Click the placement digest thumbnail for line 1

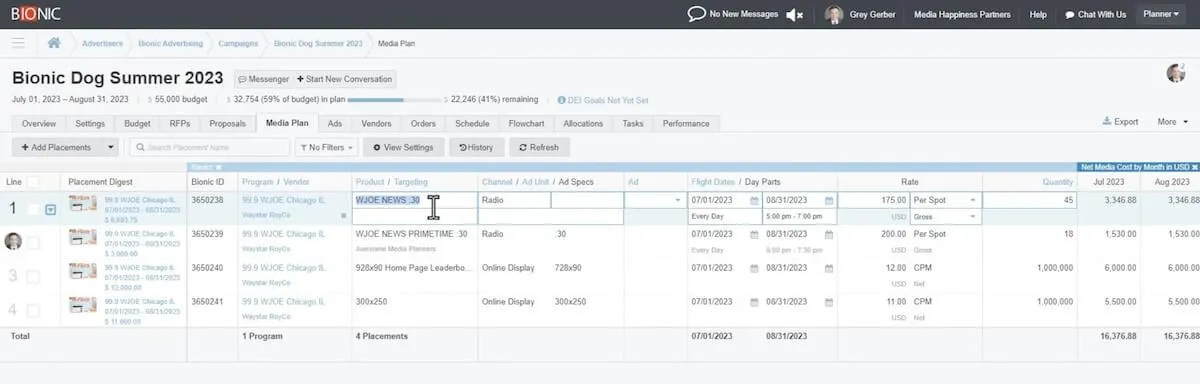tap(83, 204)
